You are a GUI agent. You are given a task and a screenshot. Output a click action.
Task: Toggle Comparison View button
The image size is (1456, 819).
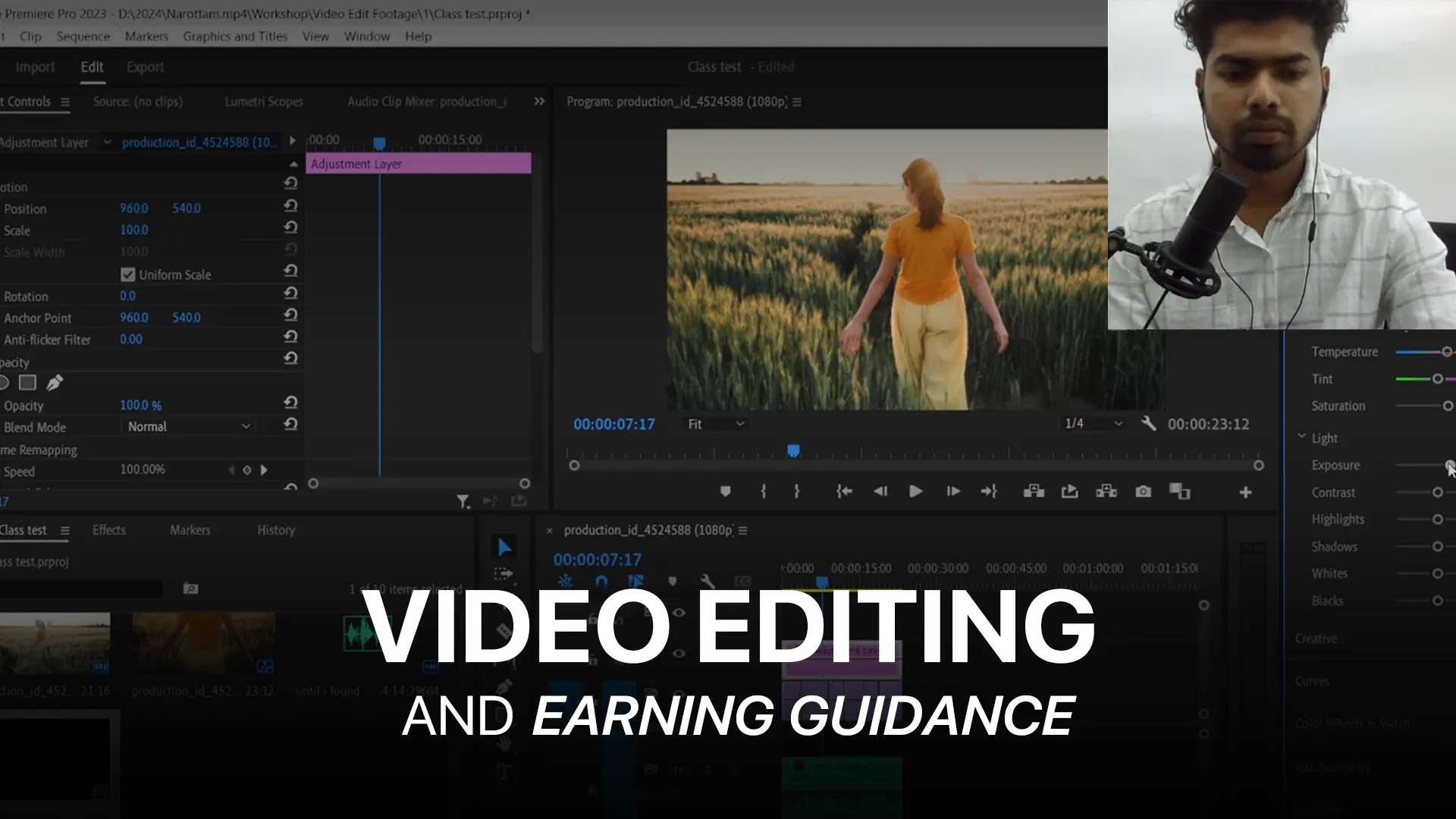point(1179,491)
